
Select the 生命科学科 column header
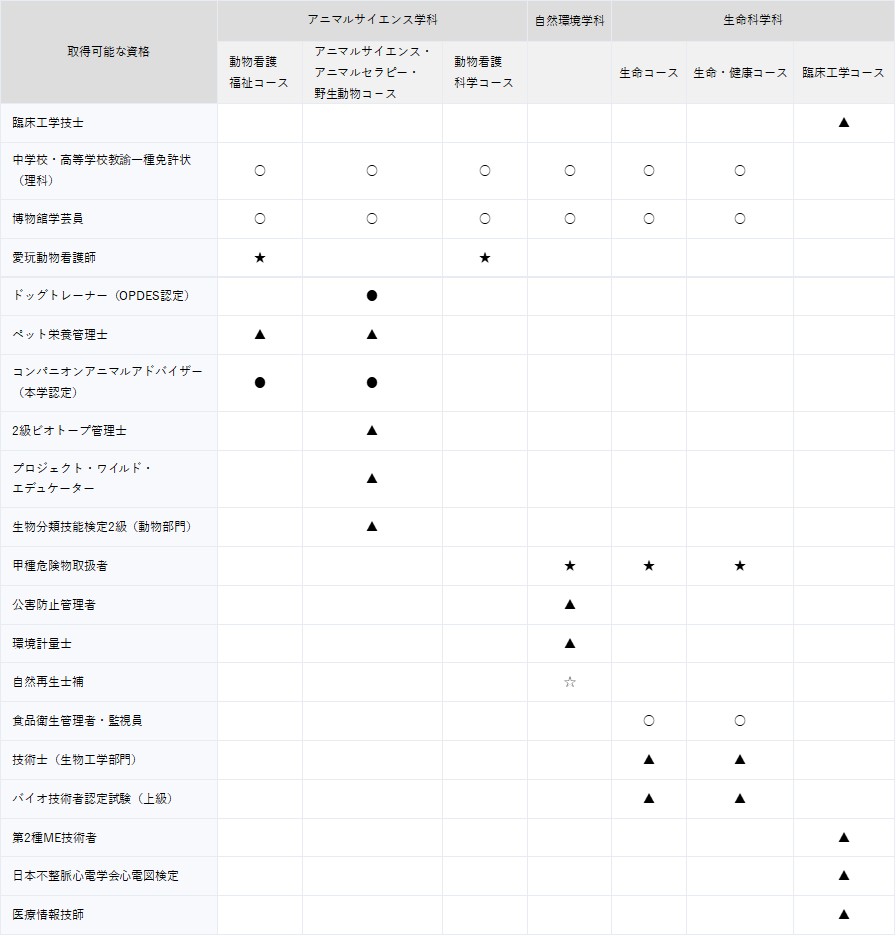coord(752,20)
